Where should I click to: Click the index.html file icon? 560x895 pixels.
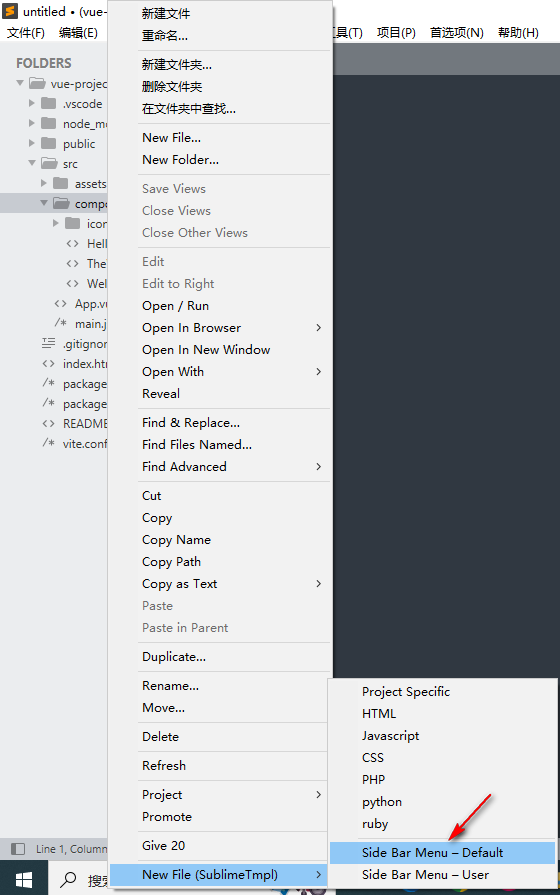coord(49,363)
